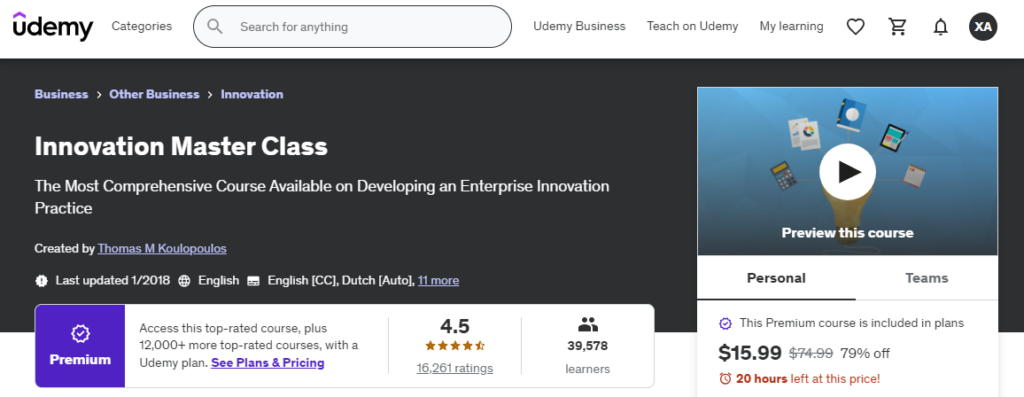Go to the Business breadcrumb
Screen dimensions: 1024x397
coord(61,94)
